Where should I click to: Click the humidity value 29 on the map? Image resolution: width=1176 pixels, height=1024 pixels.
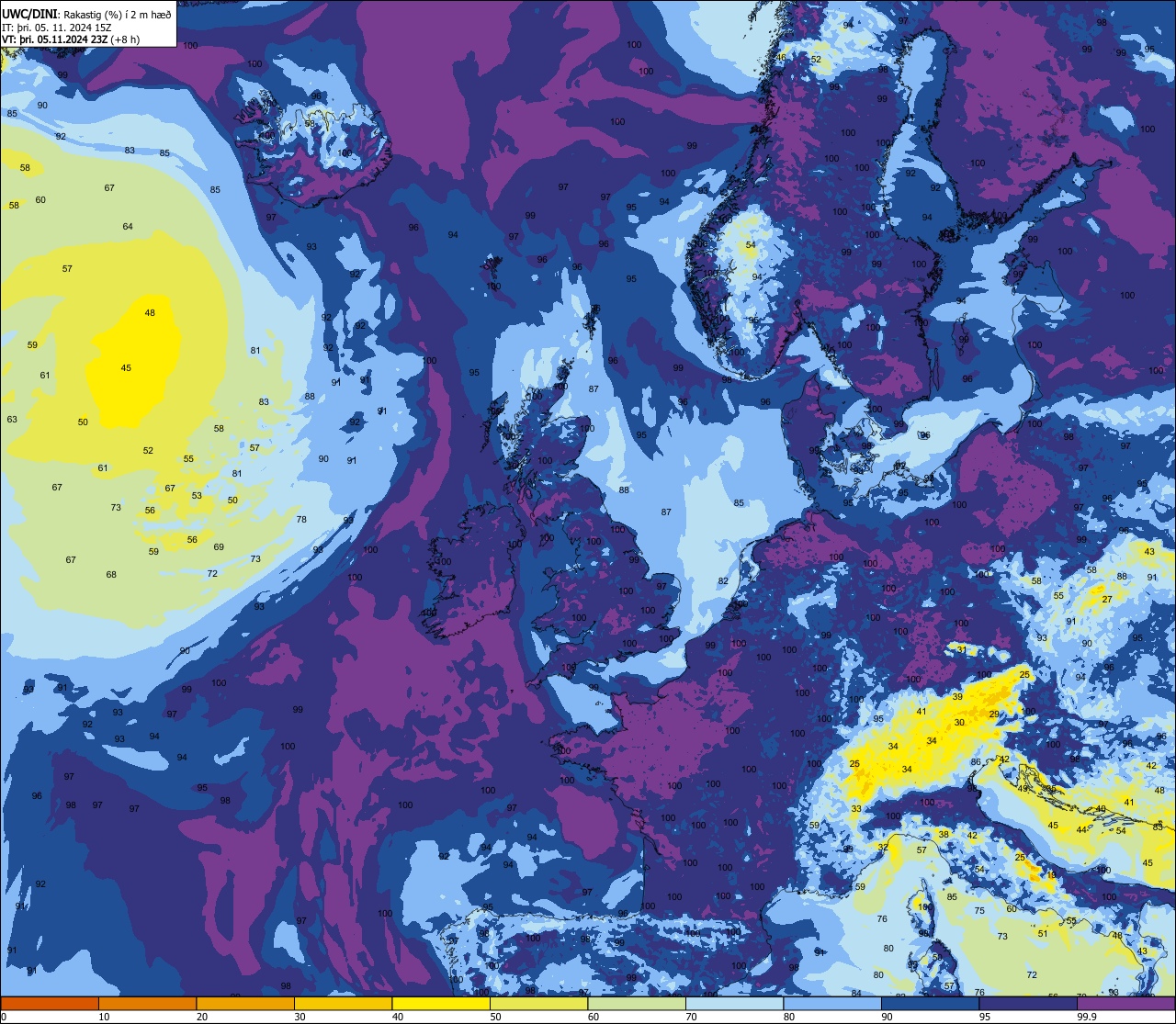[993, 714]
